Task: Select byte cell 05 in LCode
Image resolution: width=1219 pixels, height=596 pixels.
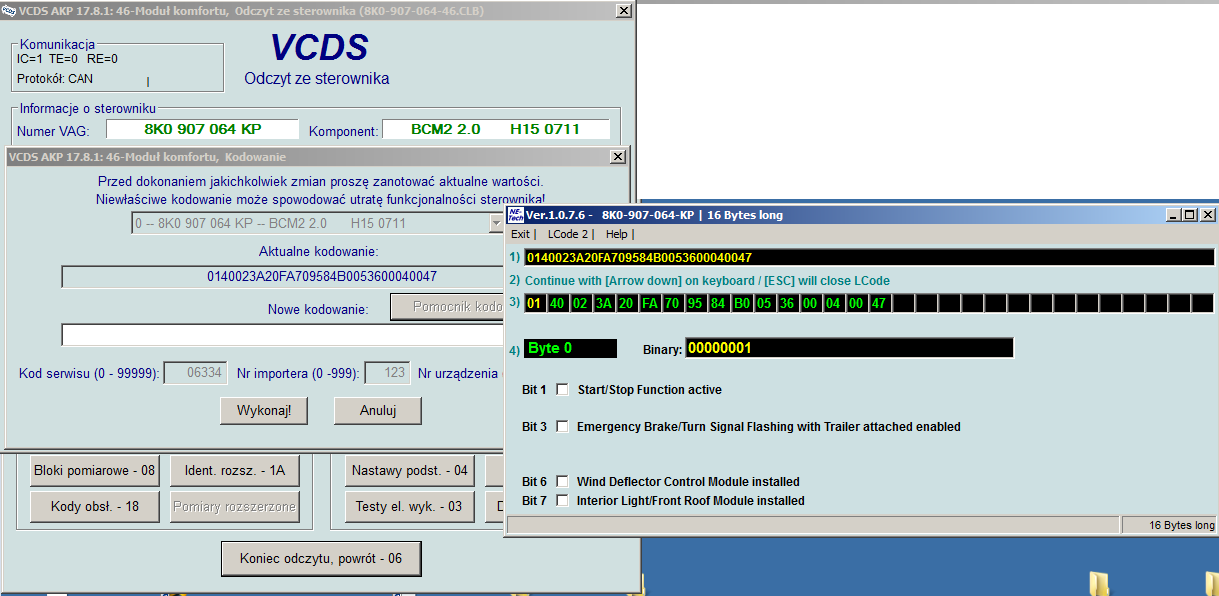Action: [764, 303]
